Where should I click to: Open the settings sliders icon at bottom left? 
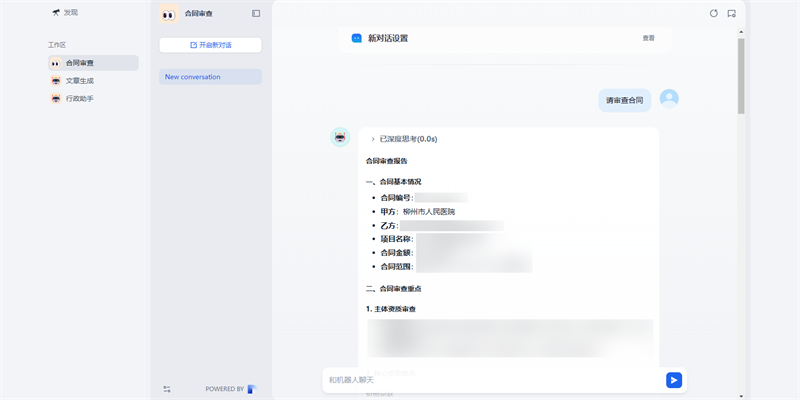click(167, 388)
